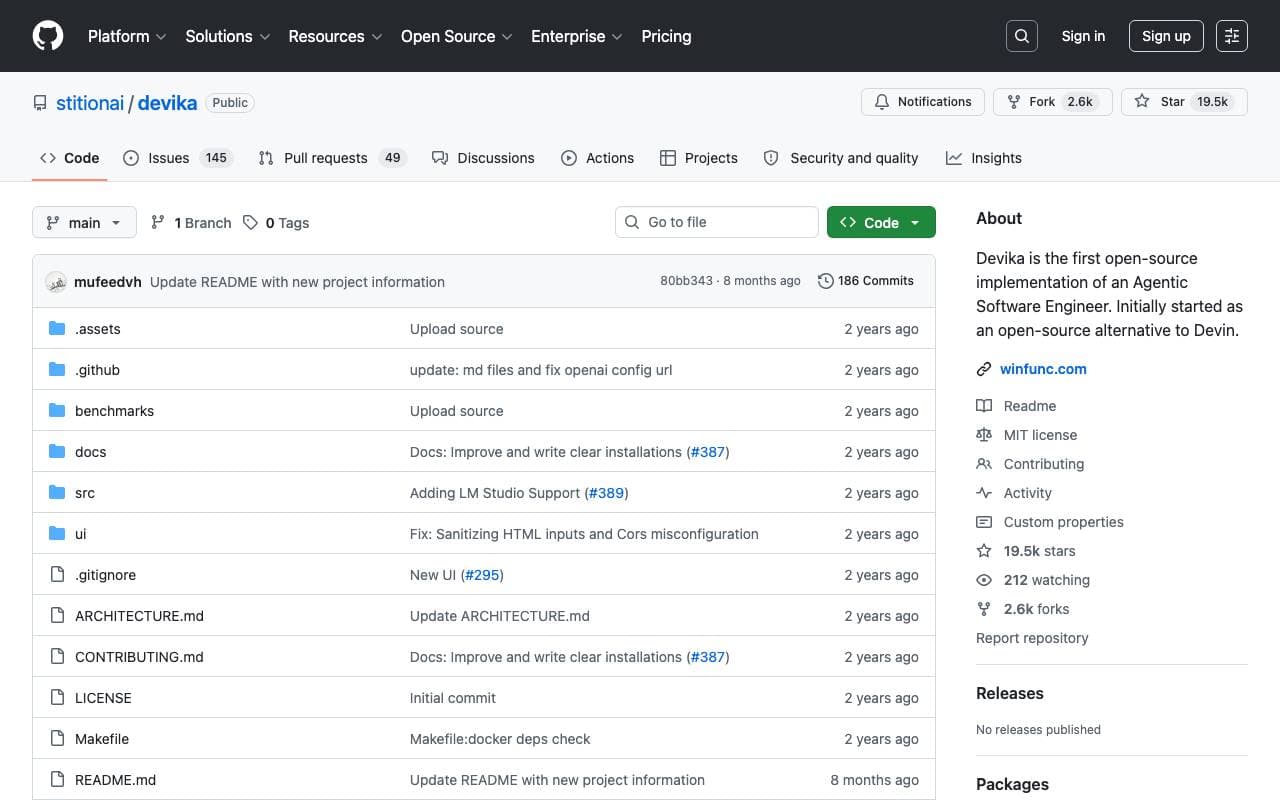Click the link icon beside winfunc.com
The image size is (1280, 800).
click(984, 369)
